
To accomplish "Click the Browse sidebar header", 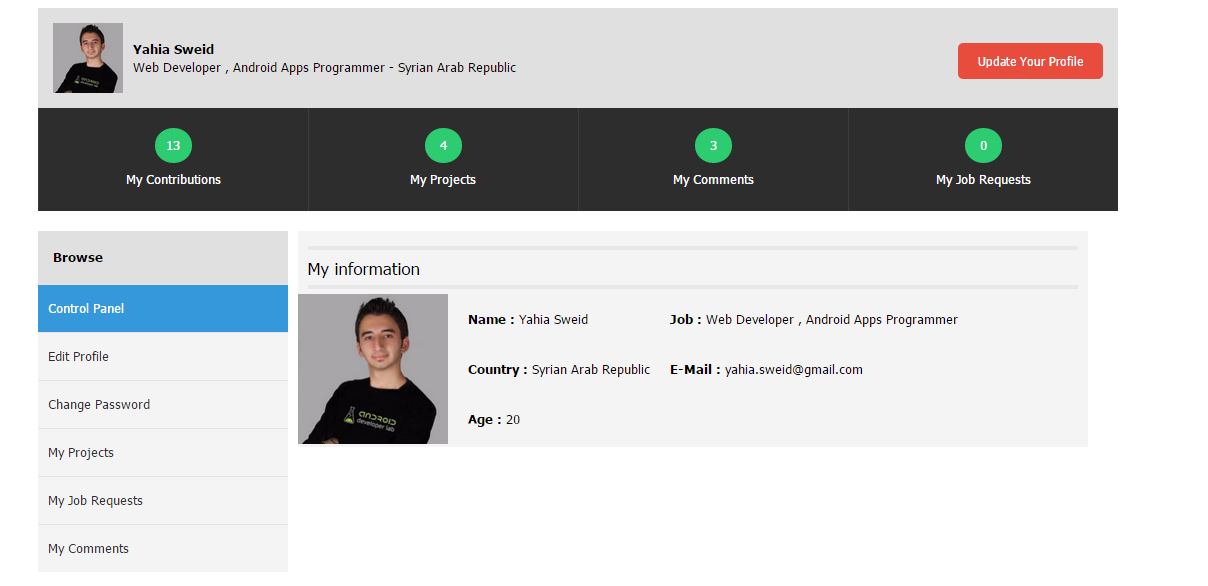I will (x=163, y=258).
